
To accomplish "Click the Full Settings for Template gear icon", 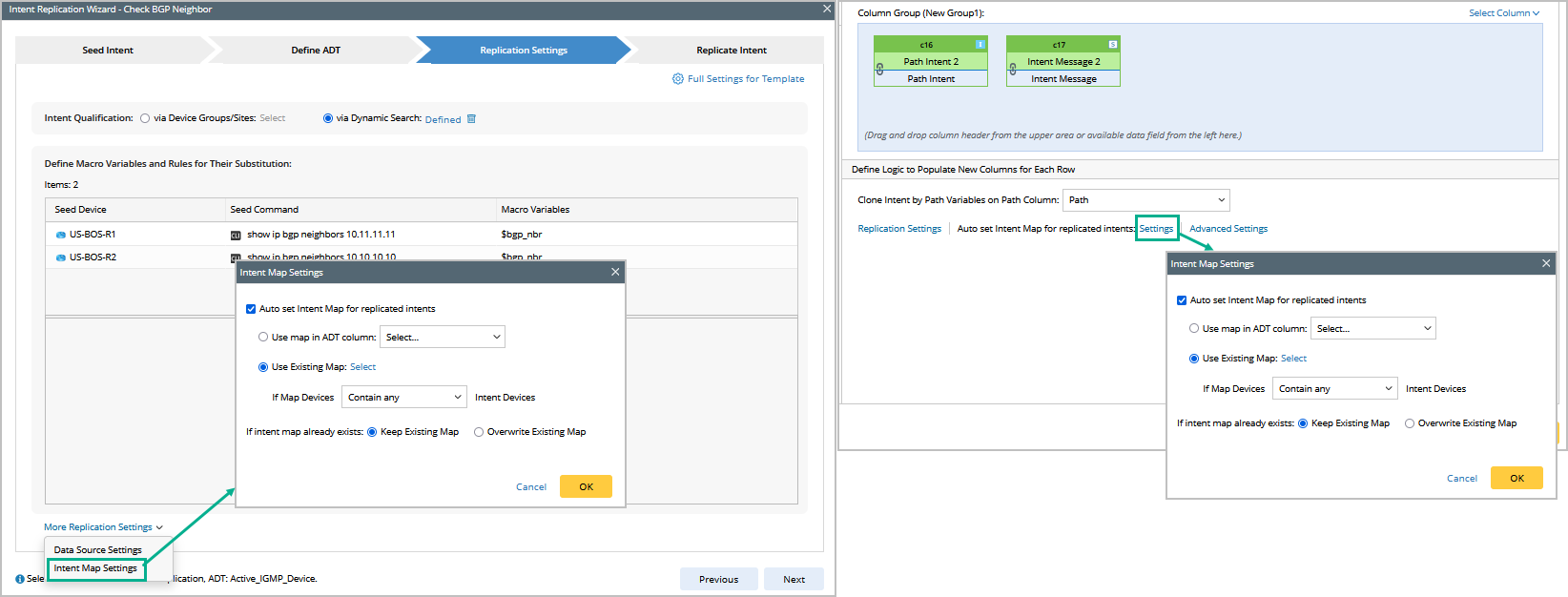I will point(678,79).
